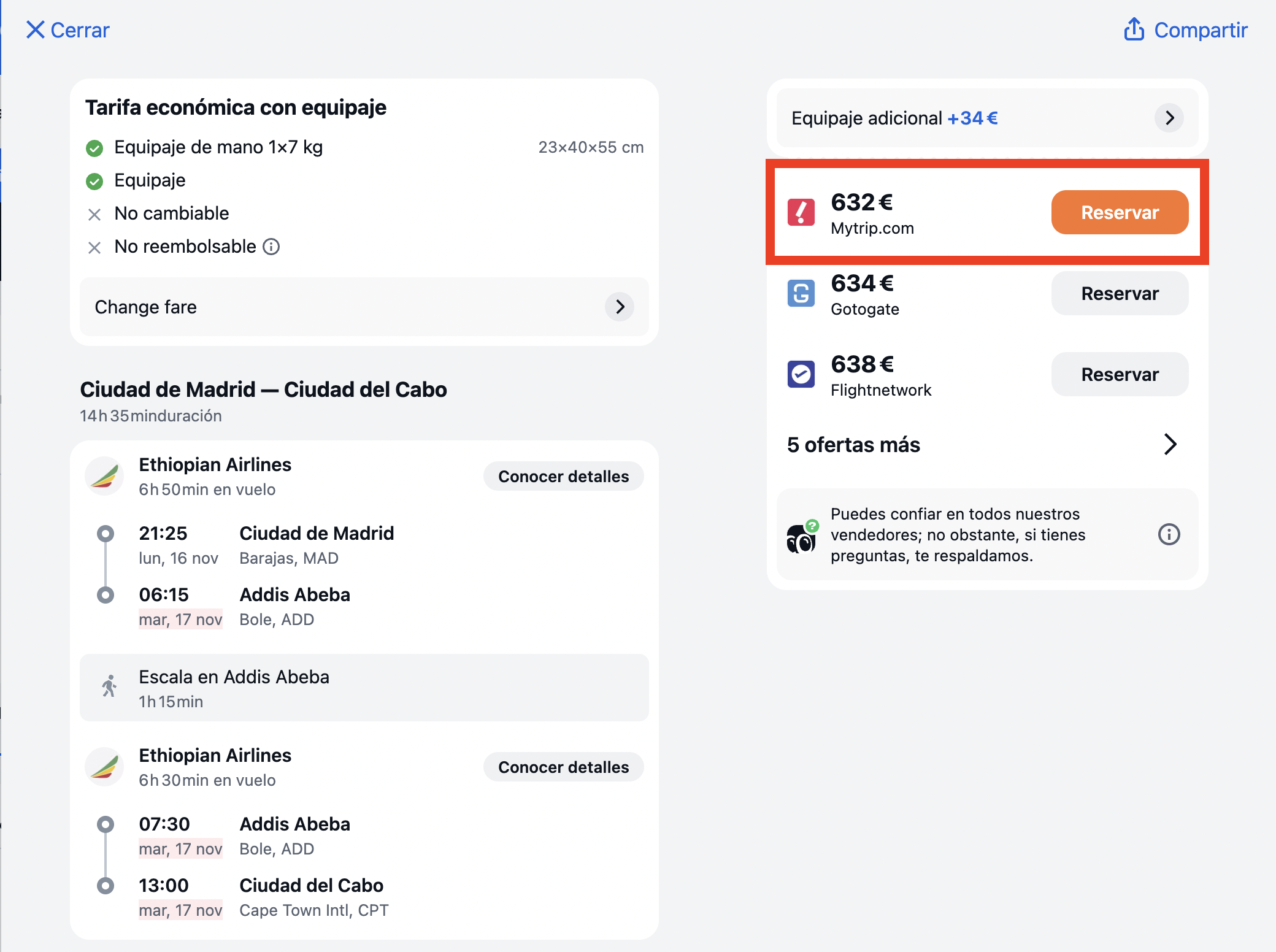The width and height of the screenshot is (1276, 952).
Task: Click X mark beside No cambiable
Action: point(94,215)
